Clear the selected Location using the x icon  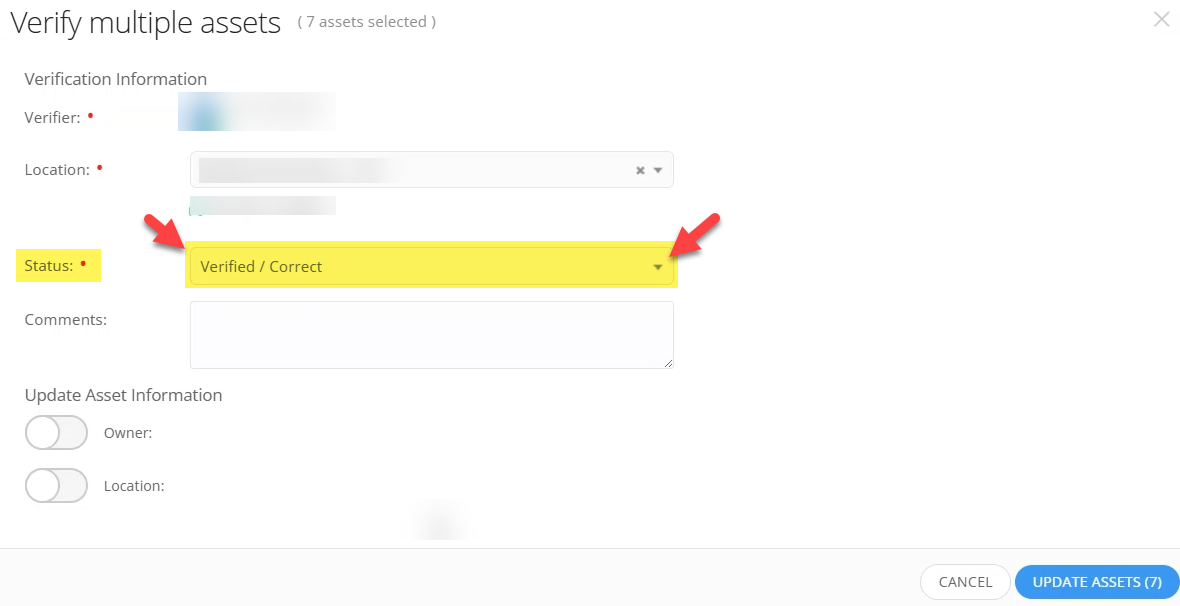639,170
